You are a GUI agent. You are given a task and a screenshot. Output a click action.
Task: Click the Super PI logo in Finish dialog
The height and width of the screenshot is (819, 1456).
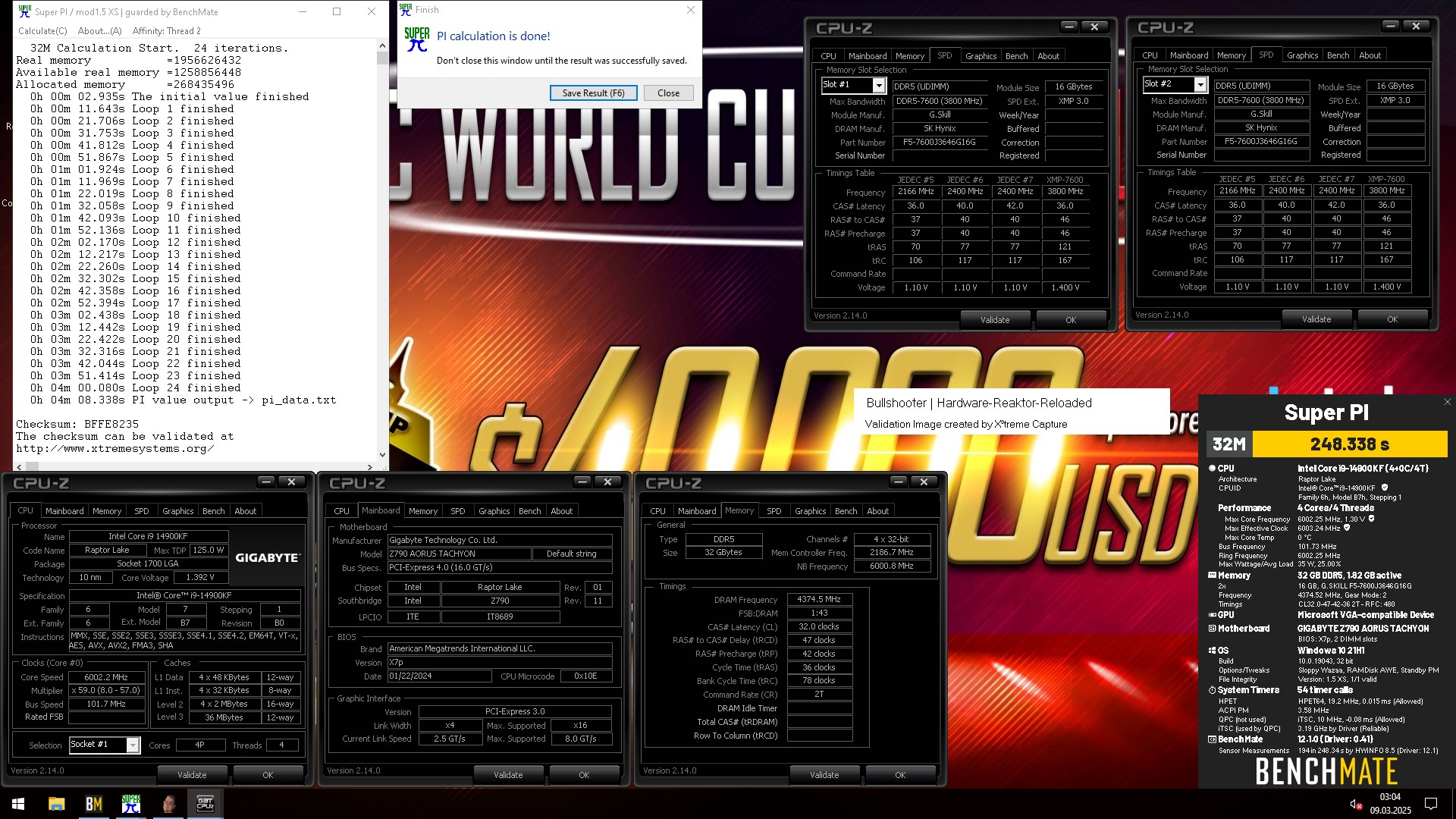417,39
